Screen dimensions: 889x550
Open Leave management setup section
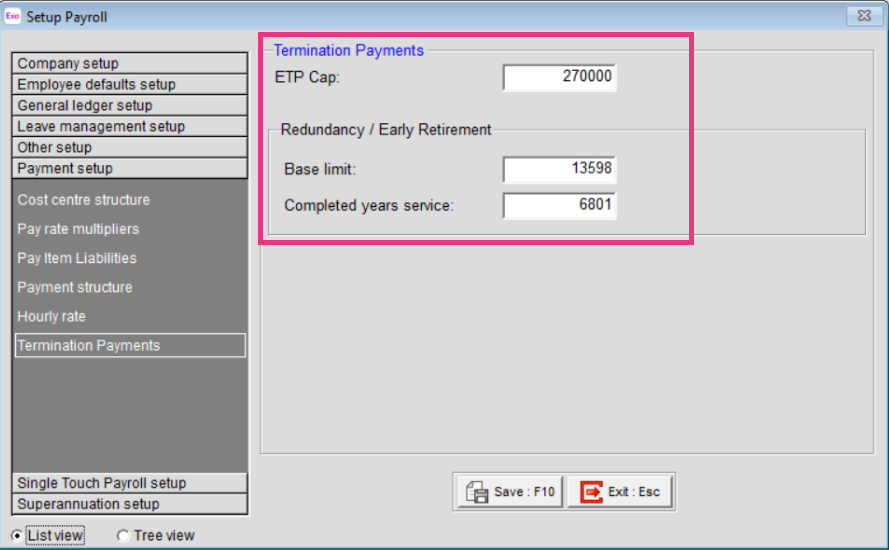tap(130, 126)
